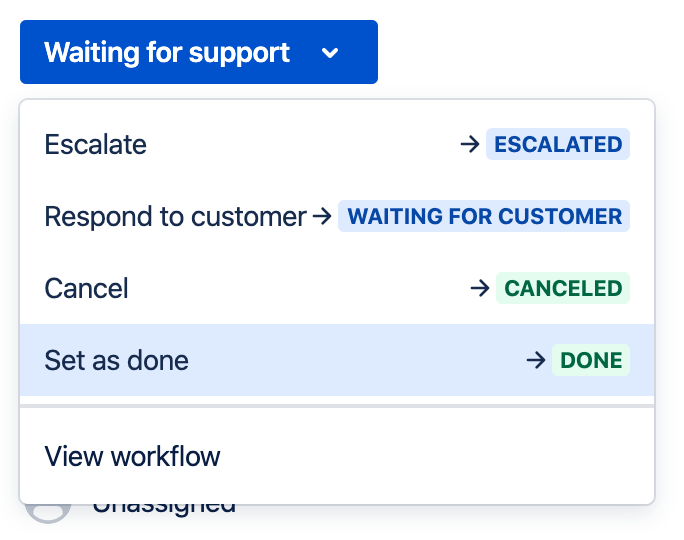Image resolution: width=684 pixels, height=540 pixels.
Task: Click the Waiting for support label text
Action: [x=167, y=52]
